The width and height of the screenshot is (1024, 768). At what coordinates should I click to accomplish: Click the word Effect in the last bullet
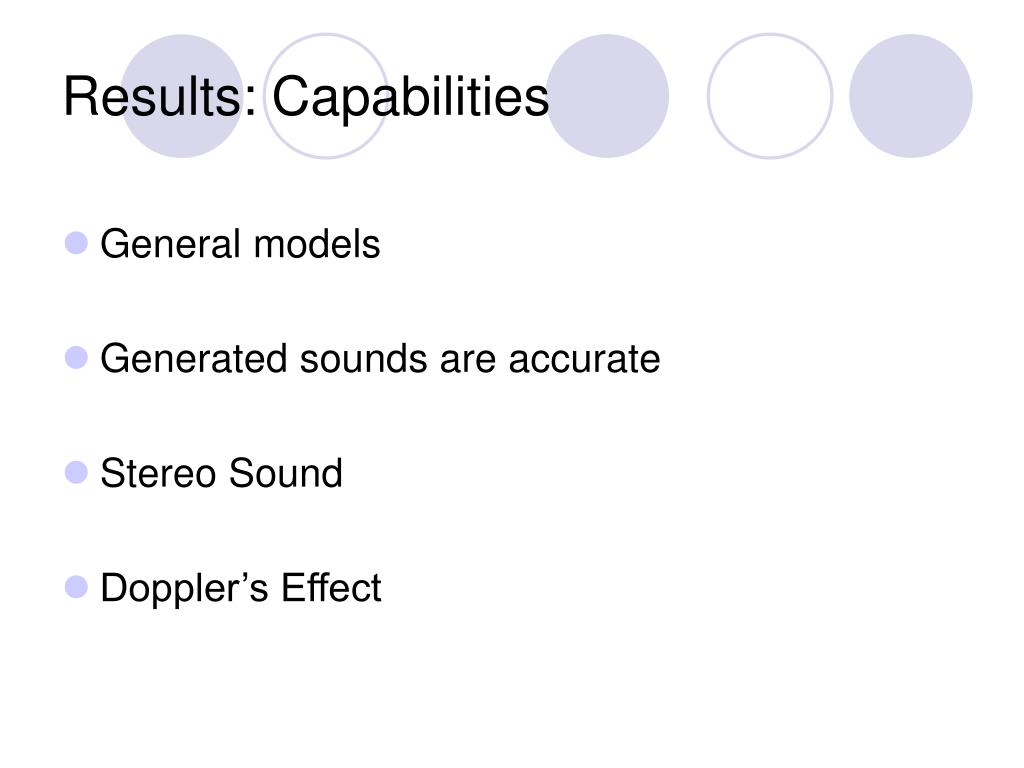pyautogui.click(x=331, y=587)
